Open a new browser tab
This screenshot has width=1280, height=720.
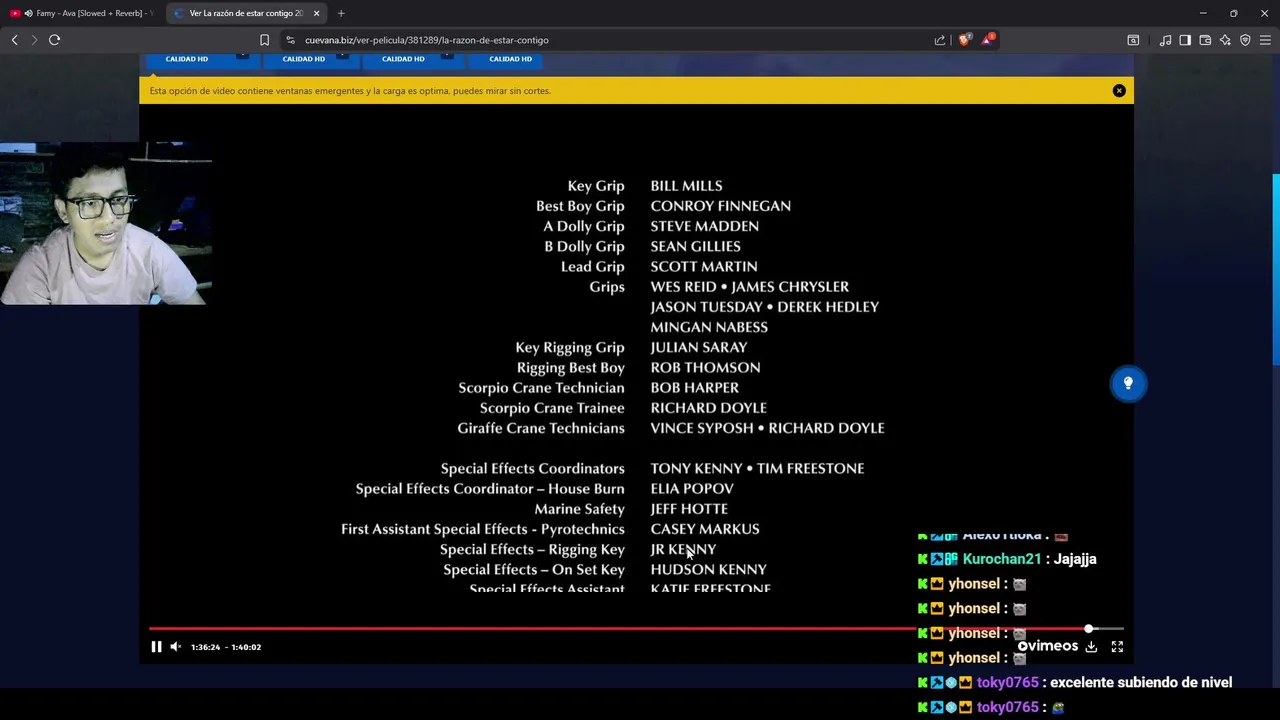[341, 13]
